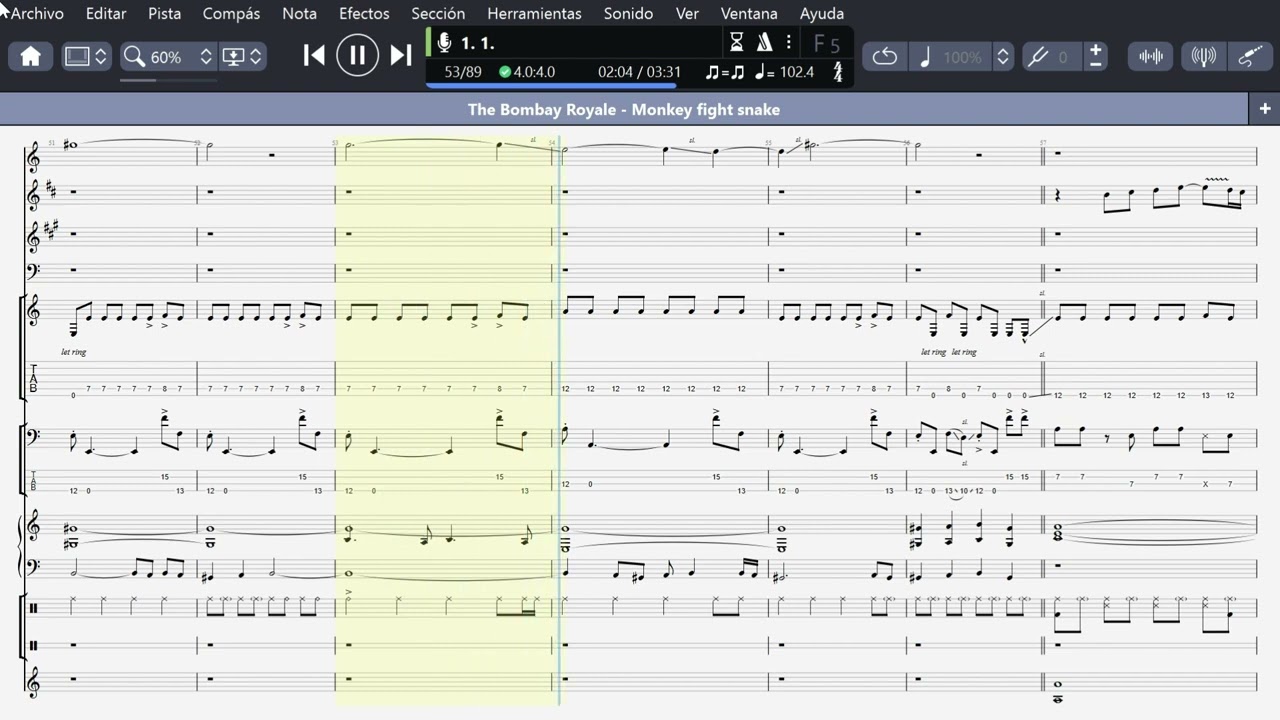Screen dimensions: 1280x720
Task: Open the current track selector "1. 1."
Action: (477, 43)
